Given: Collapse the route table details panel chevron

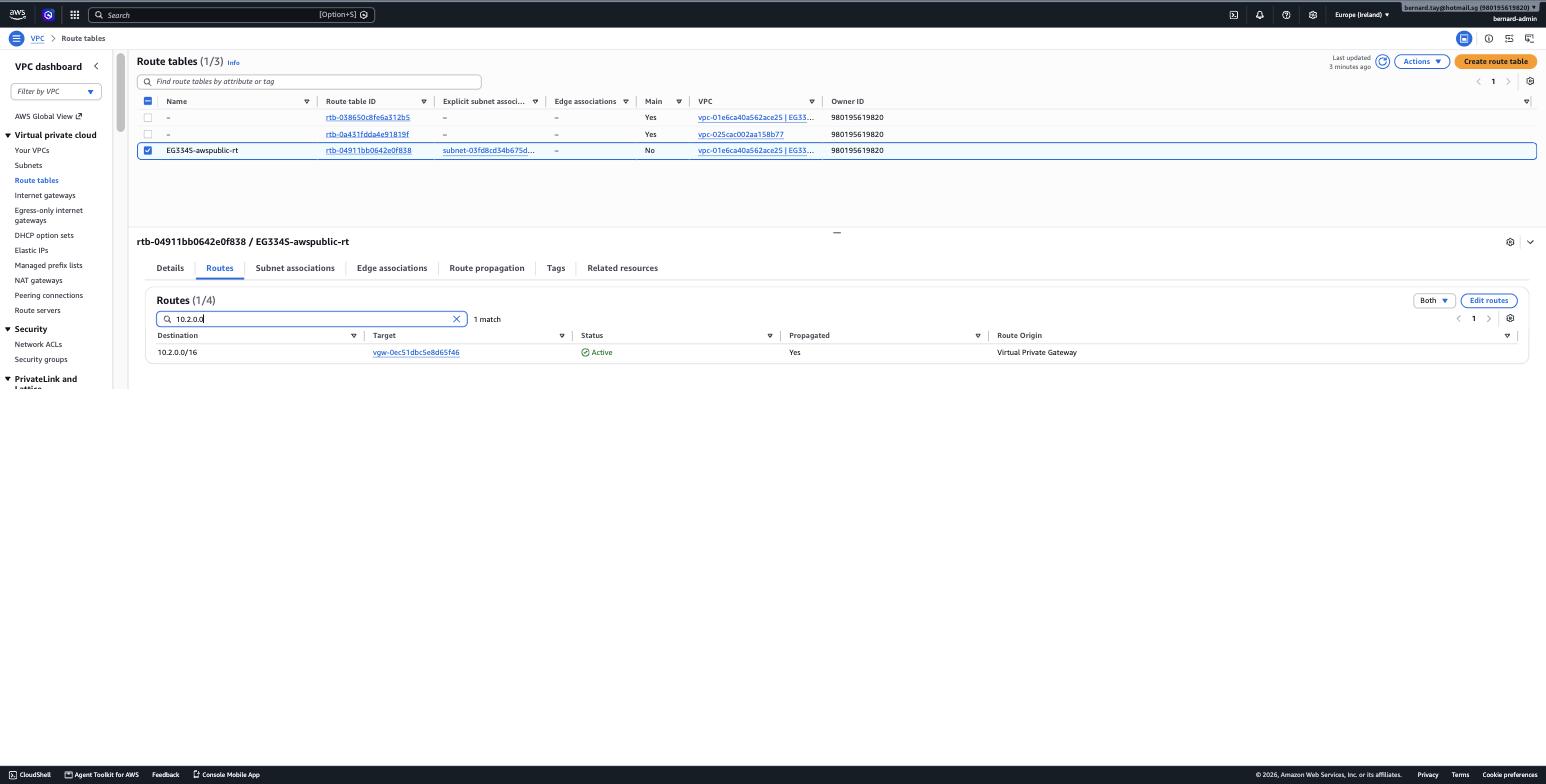Looking at the screenshot, I should tap(1530, 242).
